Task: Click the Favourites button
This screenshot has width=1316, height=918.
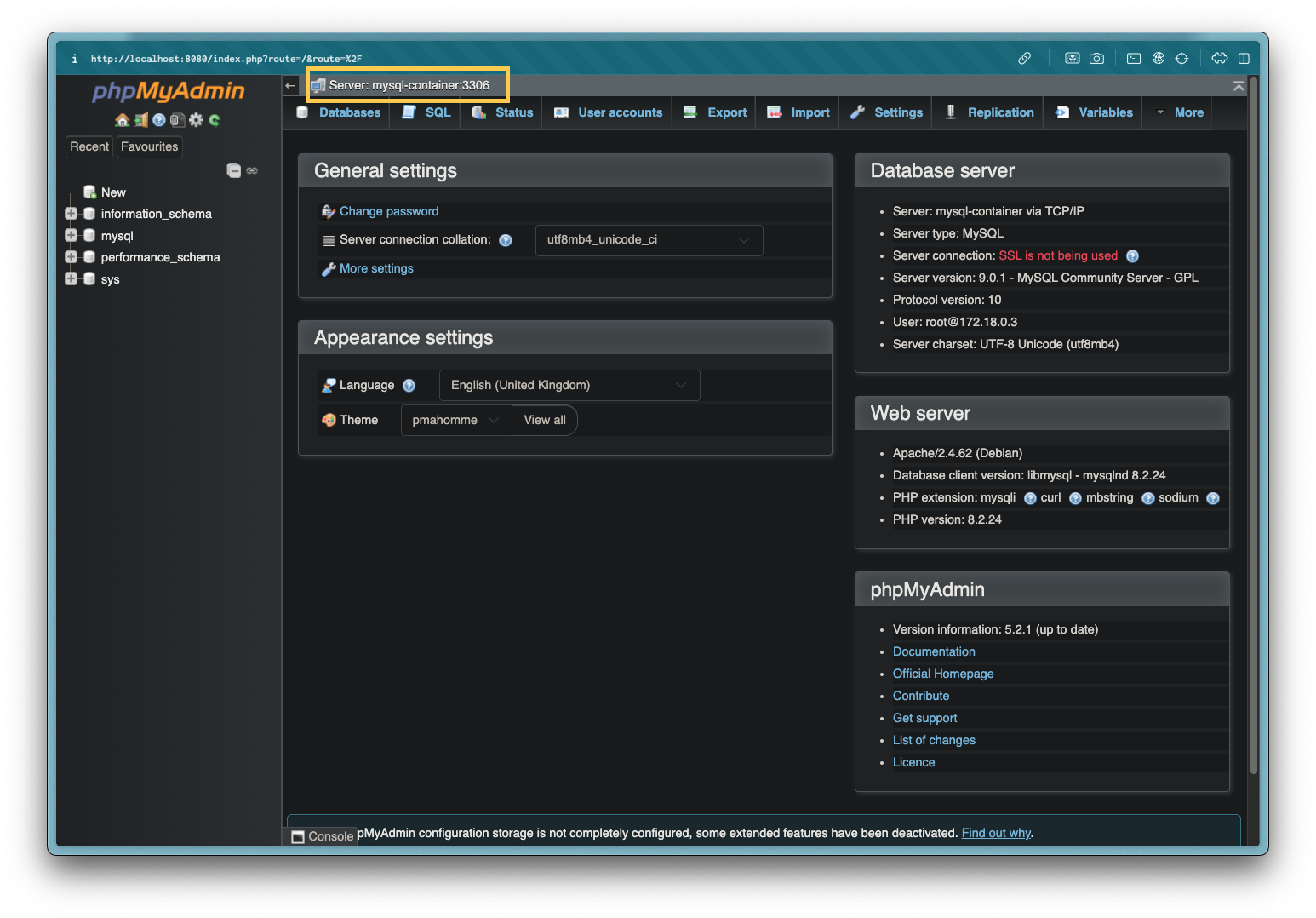Action: (x=150, y=146)
